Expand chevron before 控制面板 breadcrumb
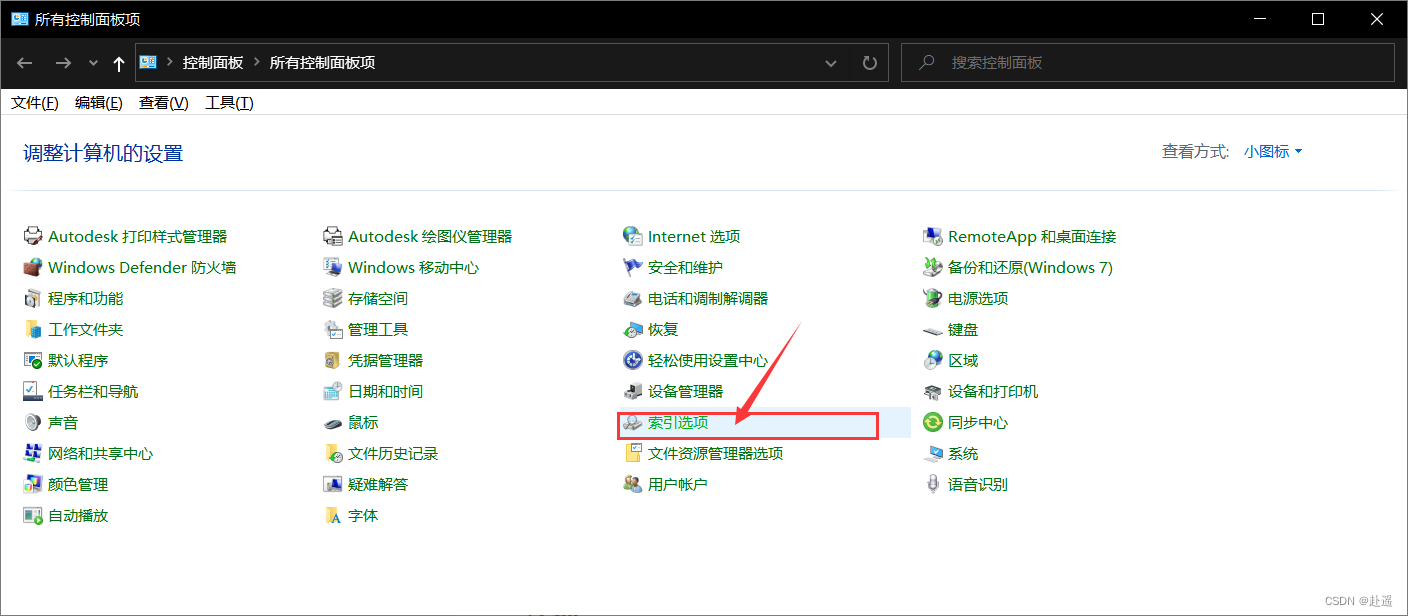The height and width of the screenshot is (616, 1408). tap(170, 63)
